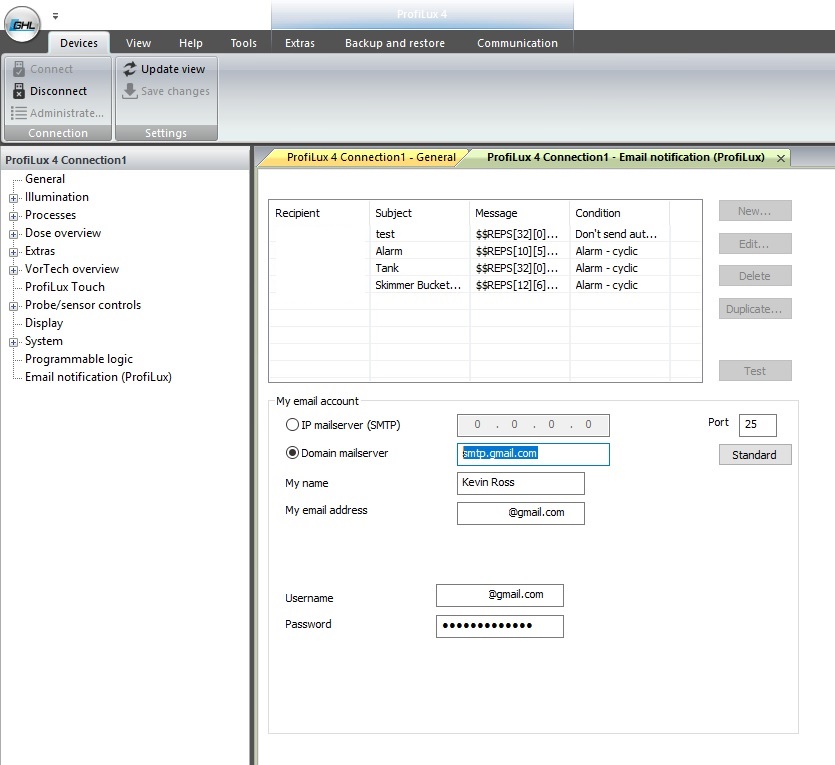This screenshot has width=835, height=765.
Task: Click the My name field
Action: click(x=520, y=483)
